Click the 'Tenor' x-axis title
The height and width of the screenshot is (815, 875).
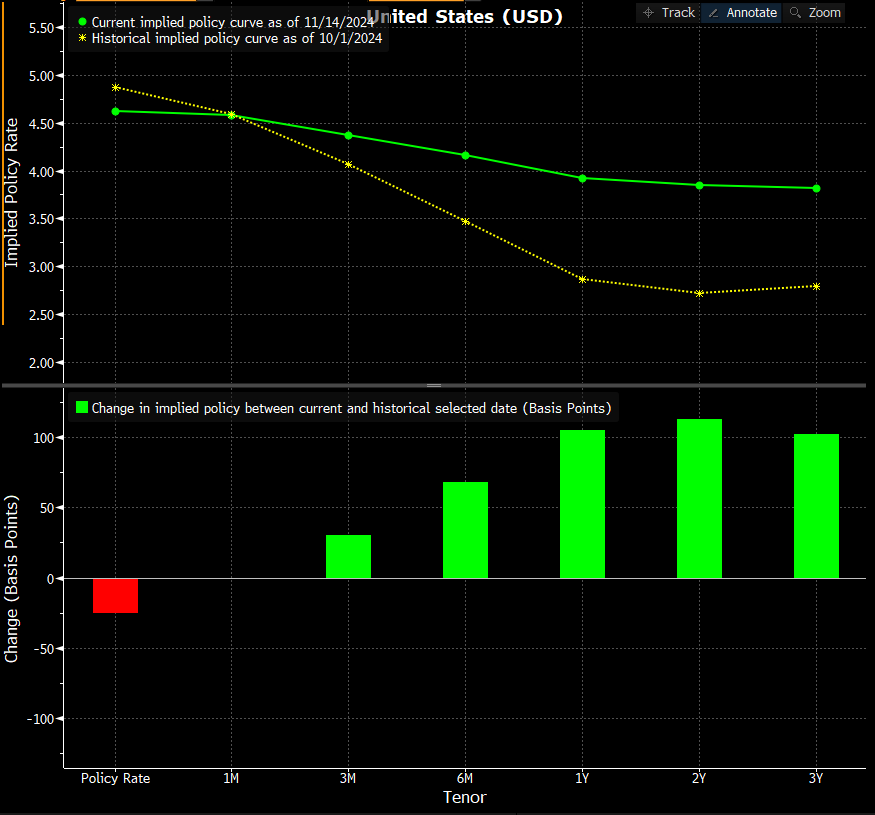465,797
